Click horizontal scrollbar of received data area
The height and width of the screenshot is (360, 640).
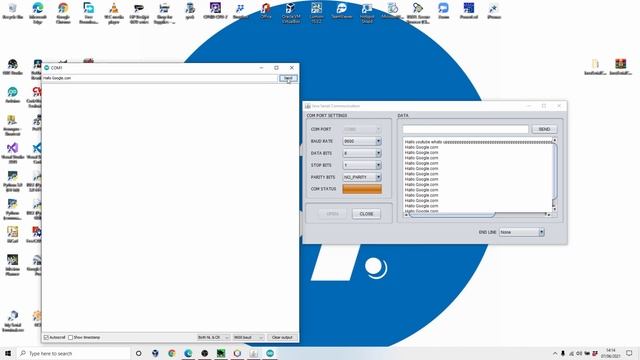pos(478,214)
